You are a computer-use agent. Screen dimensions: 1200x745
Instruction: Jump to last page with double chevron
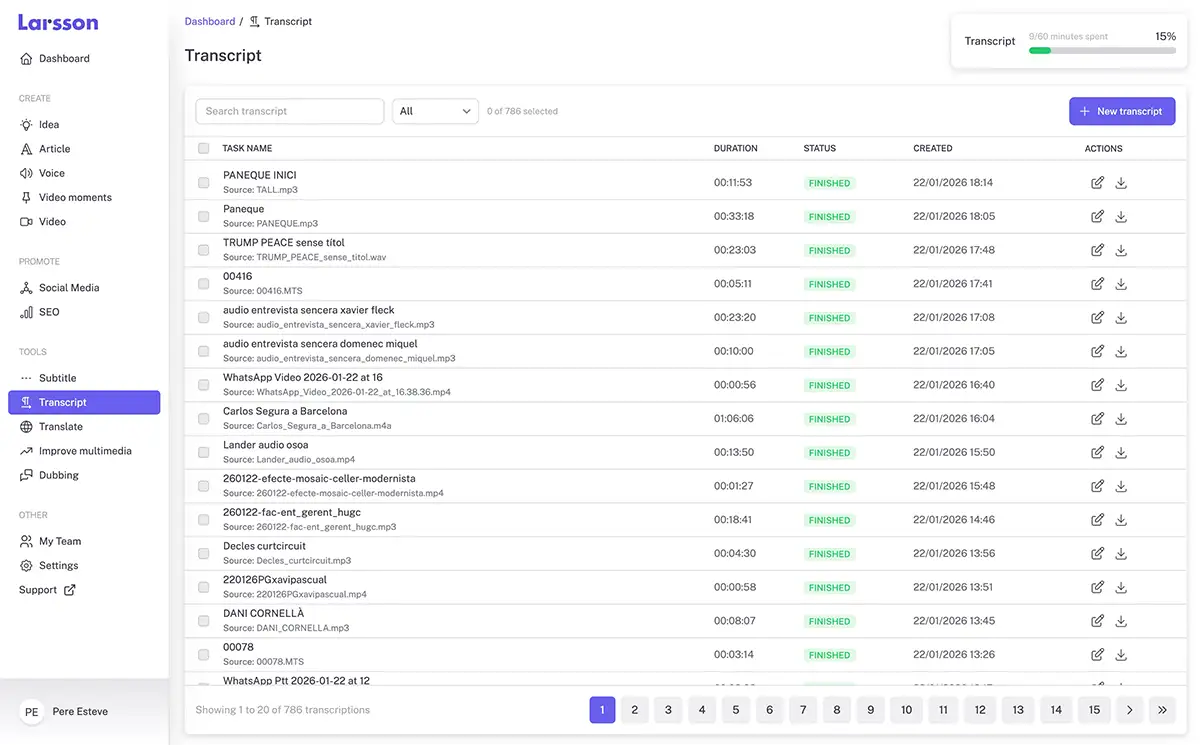click(1162, 710)
